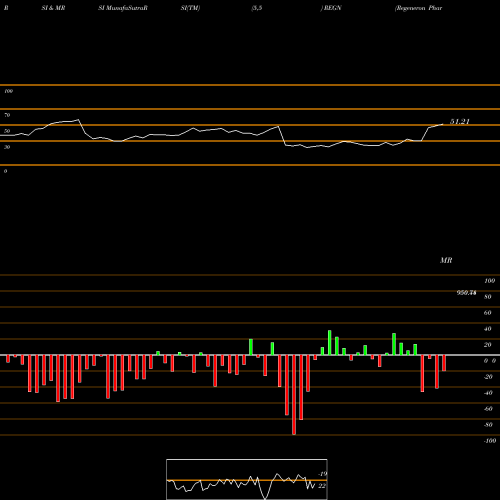Click the '-80' axis label on MR panel
Image resolution: width=500 pixels, height=500 pixels.
(488, 425)
